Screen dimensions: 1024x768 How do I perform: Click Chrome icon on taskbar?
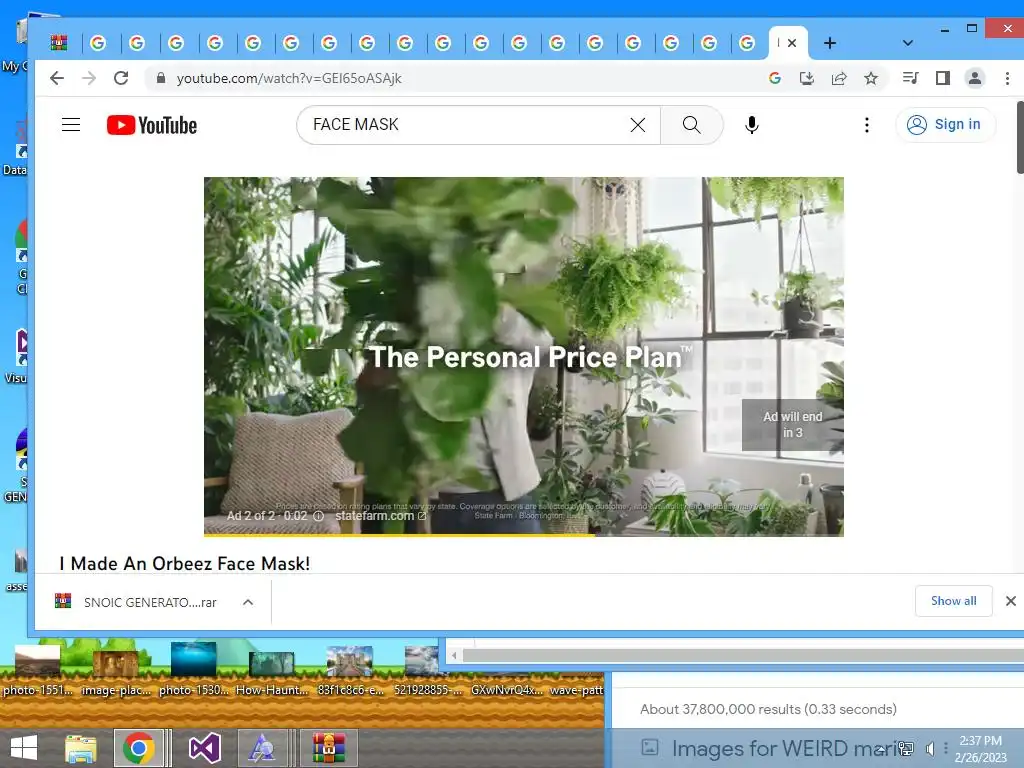coord(138,748)
